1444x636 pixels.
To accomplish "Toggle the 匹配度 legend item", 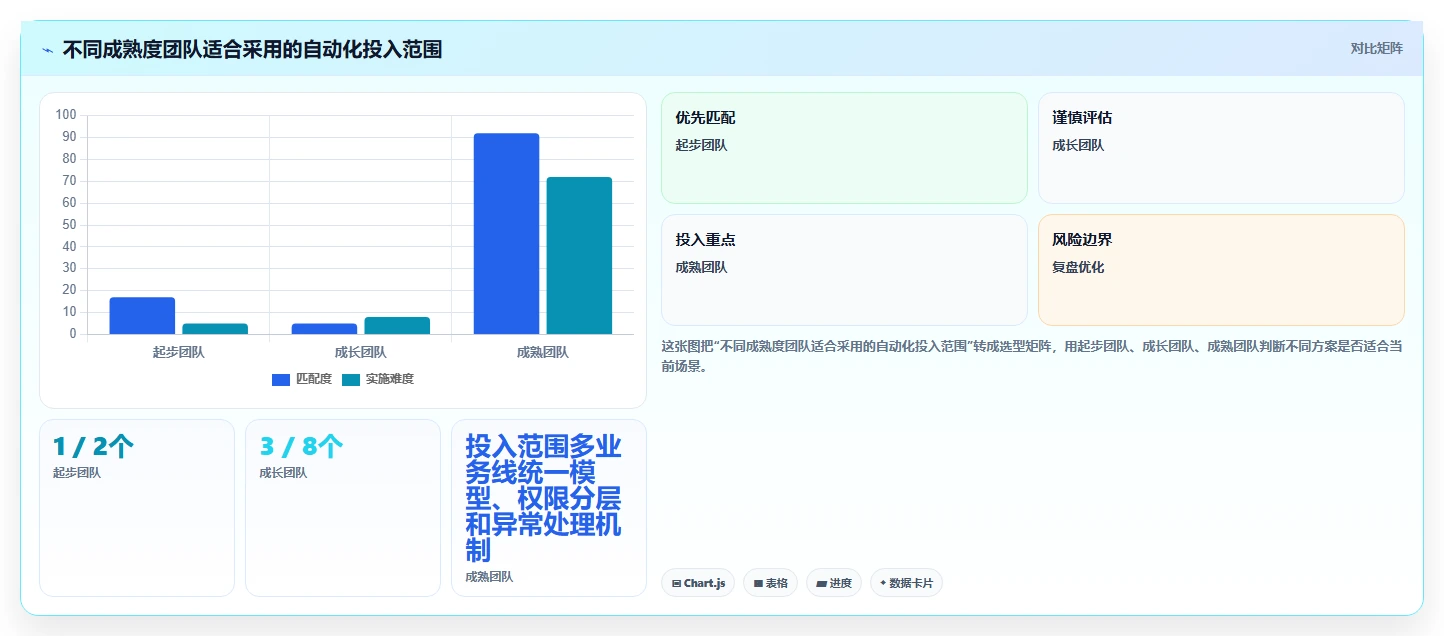I will pyautogui.click(x=302, y=379).
